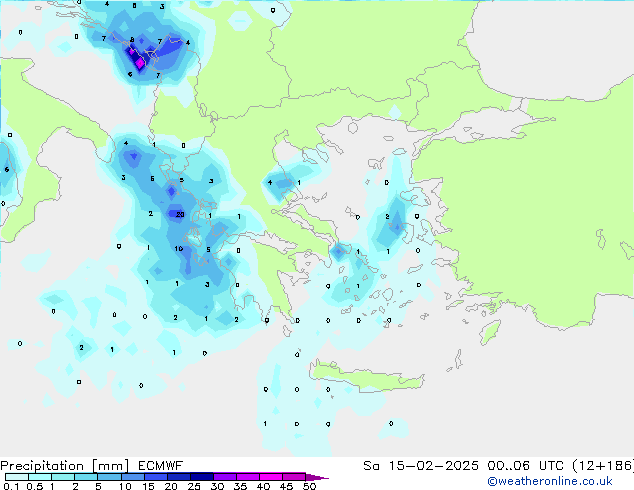Select the 0.1 to 0.5 legend swatch
This screenshot has height=490, width=634.
(17, 477)
